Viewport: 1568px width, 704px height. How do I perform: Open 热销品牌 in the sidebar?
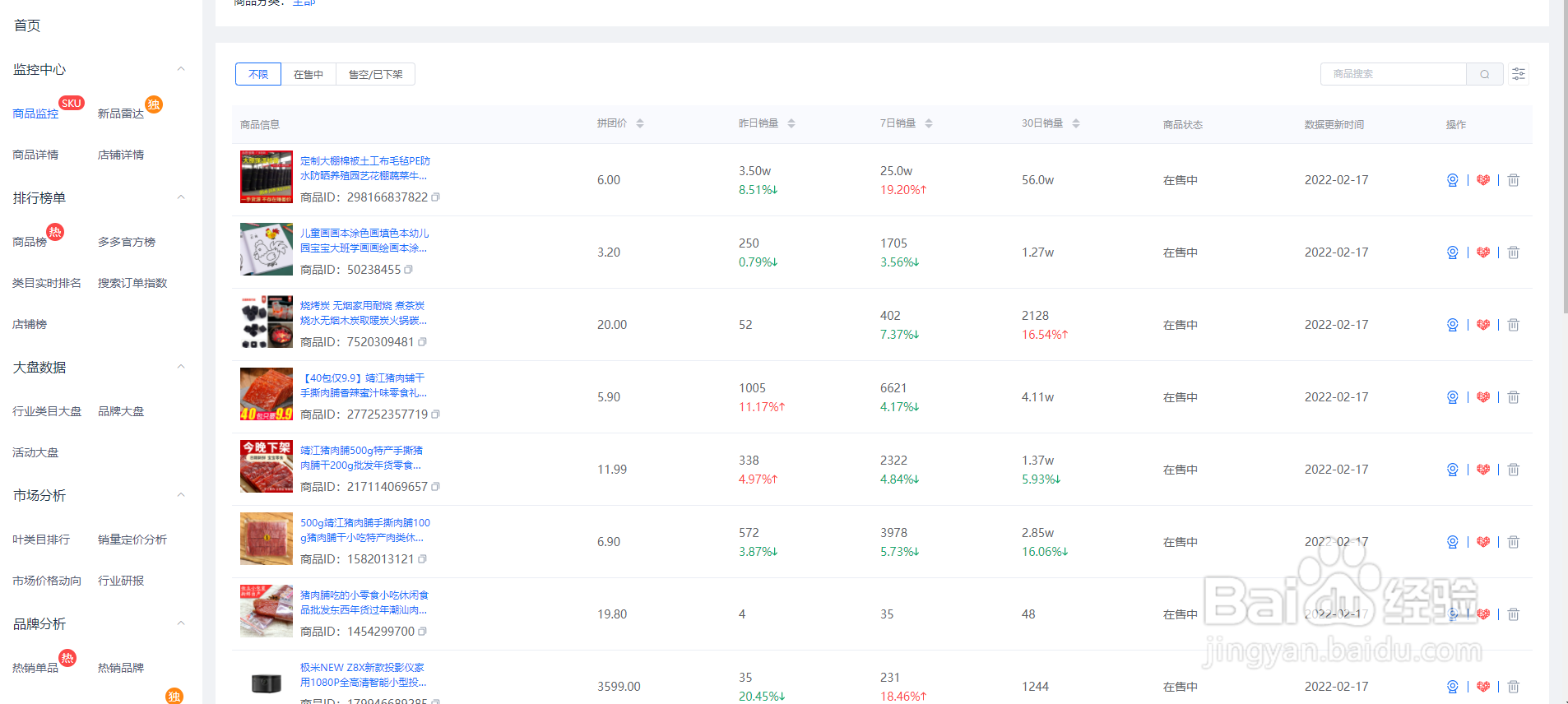pyautogui.click(x=121, y=668)
